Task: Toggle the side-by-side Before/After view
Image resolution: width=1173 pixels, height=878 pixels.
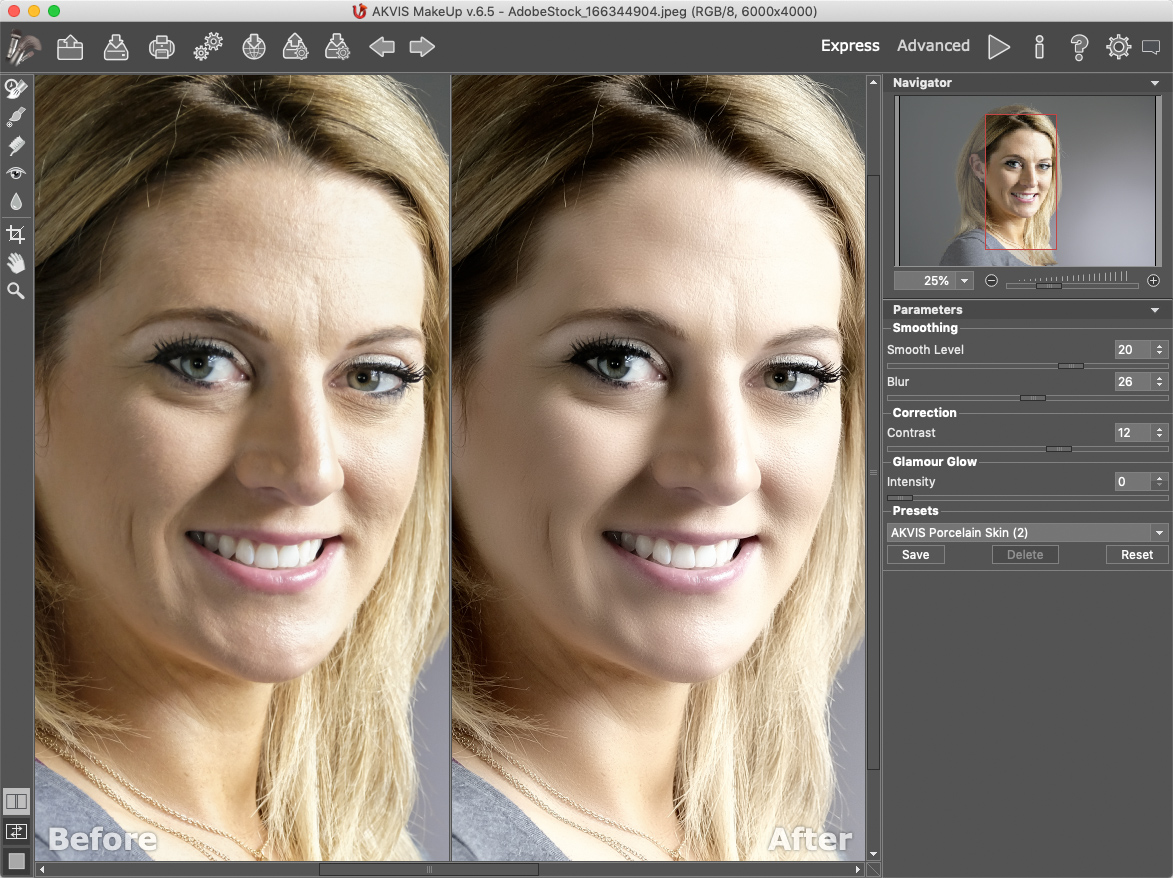Action: (x=16, y=801)
